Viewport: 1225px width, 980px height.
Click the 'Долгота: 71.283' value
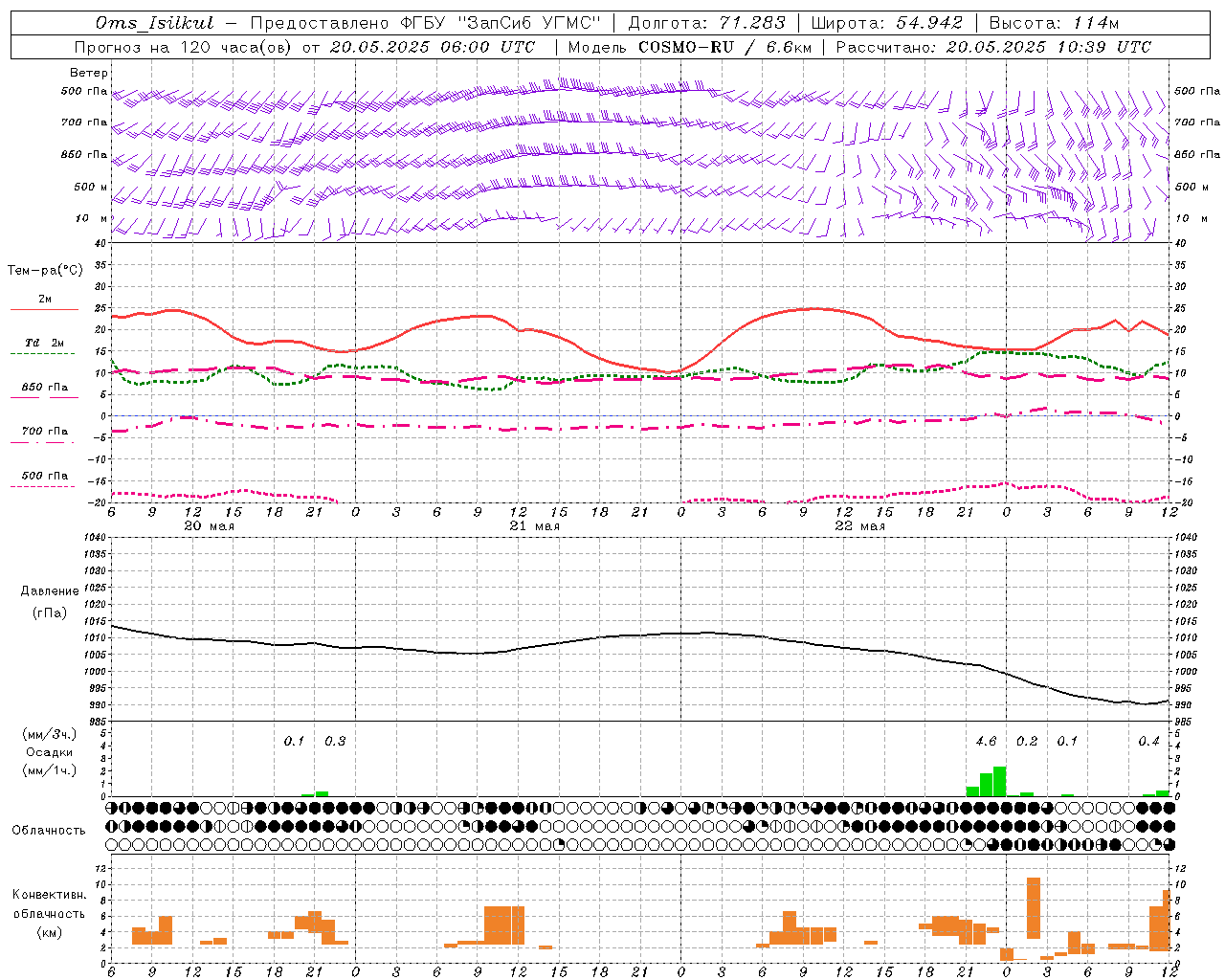click(706, 23)
